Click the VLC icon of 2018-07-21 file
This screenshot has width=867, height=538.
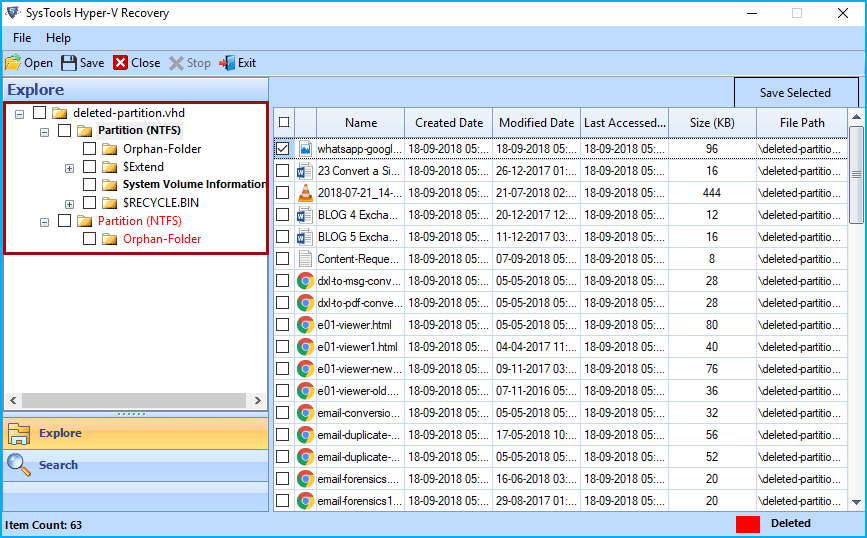[x=305, y=192]
